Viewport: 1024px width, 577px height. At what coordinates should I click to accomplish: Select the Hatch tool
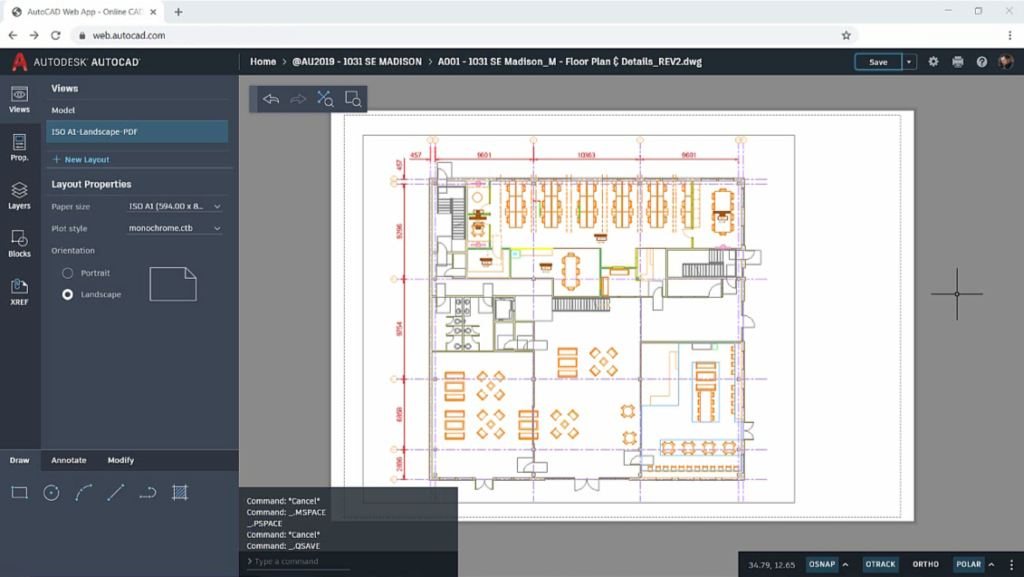[x=178, y=492]
